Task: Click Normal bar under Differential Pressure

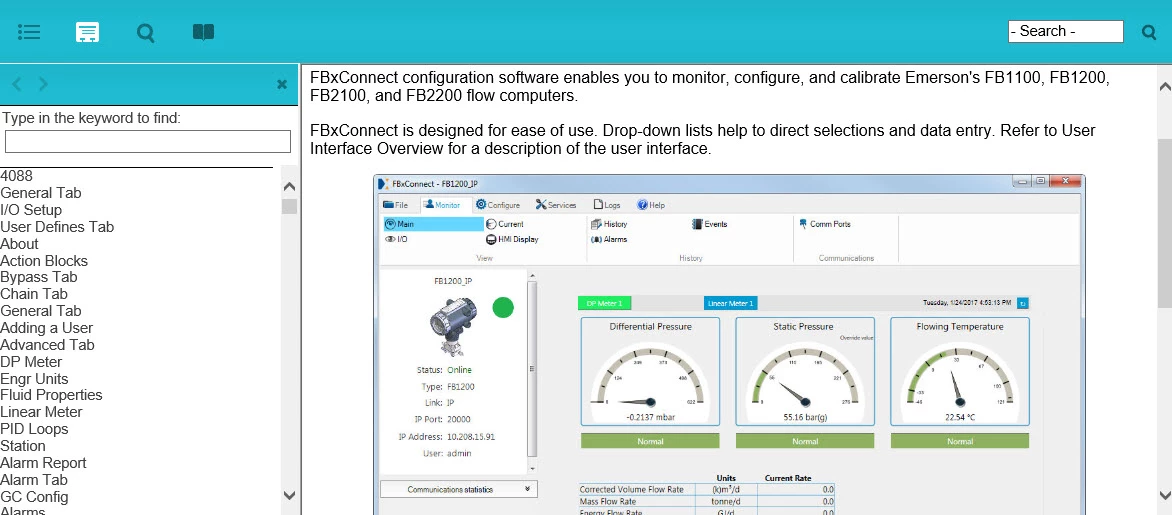Action: click(650, 441)
